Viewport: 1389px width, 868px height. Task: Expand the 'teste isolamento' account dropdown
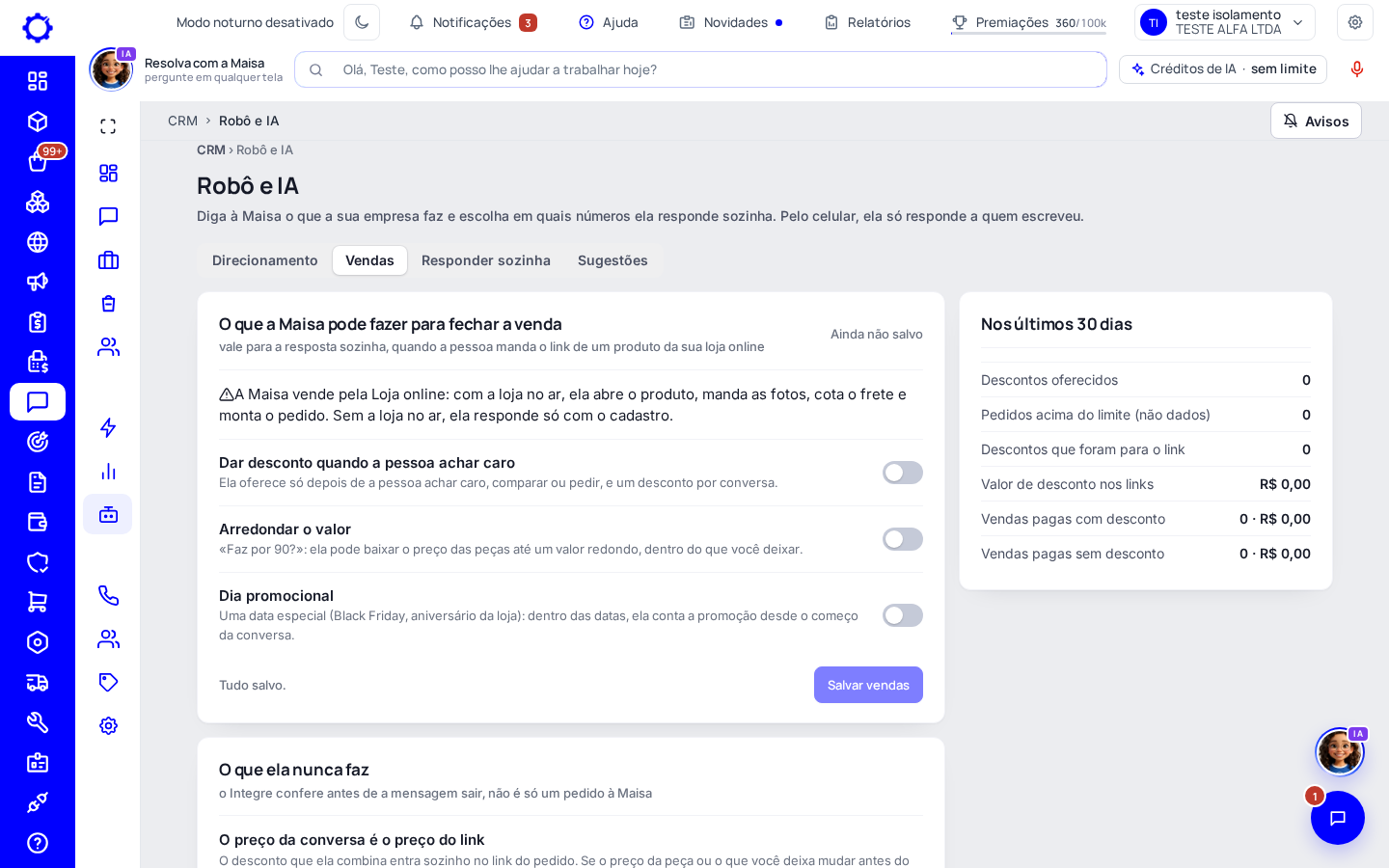tap(1225, 22)
